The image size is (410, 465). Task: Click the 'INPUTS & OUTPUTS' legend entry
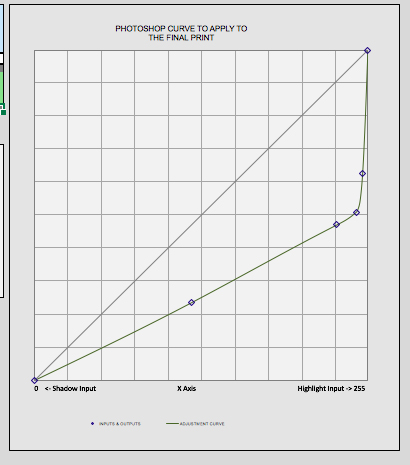[116, 424]
